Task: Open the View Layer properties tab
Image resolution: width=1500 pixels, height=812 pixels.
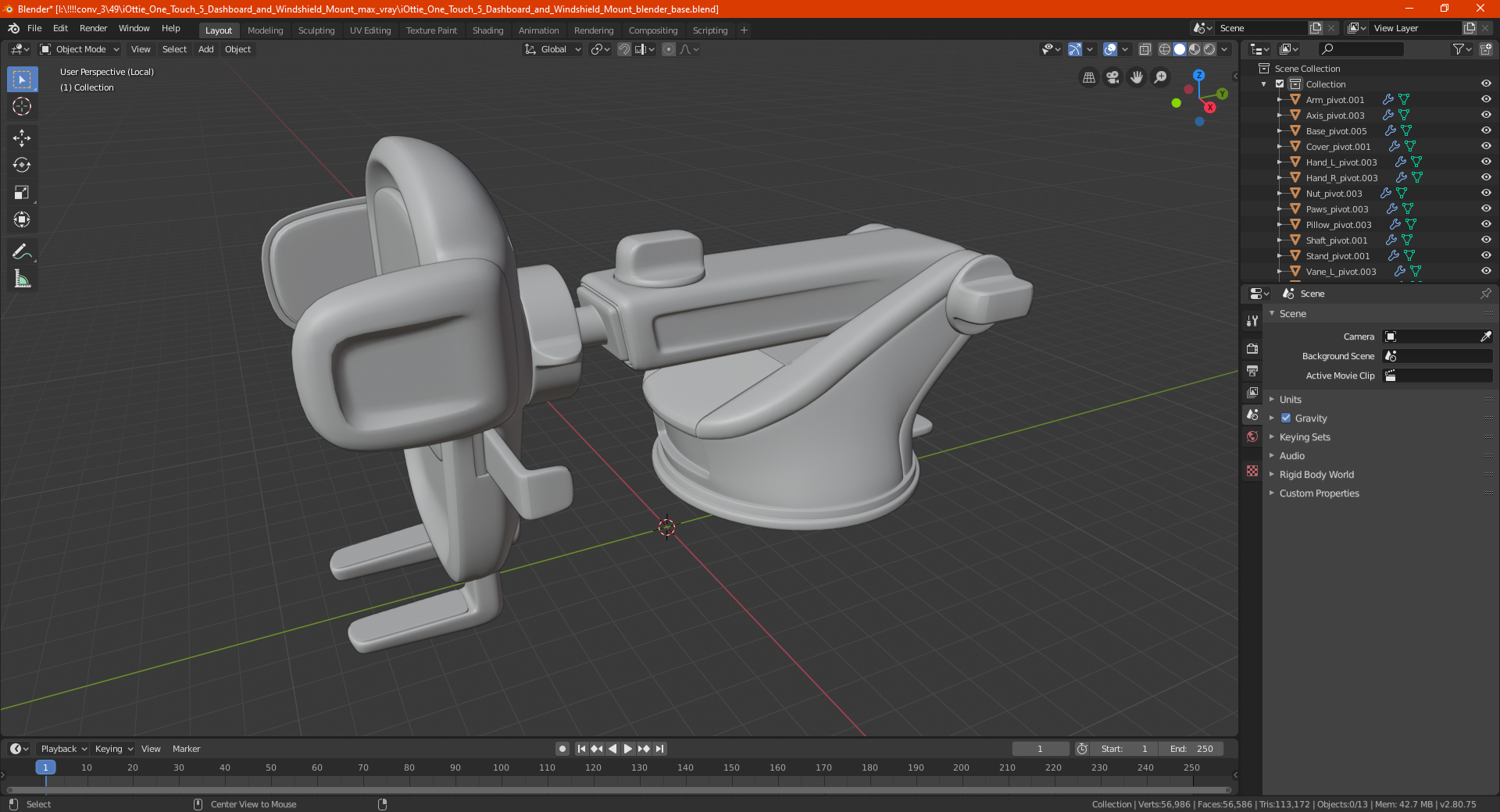Action: (x=1252, y=392)
